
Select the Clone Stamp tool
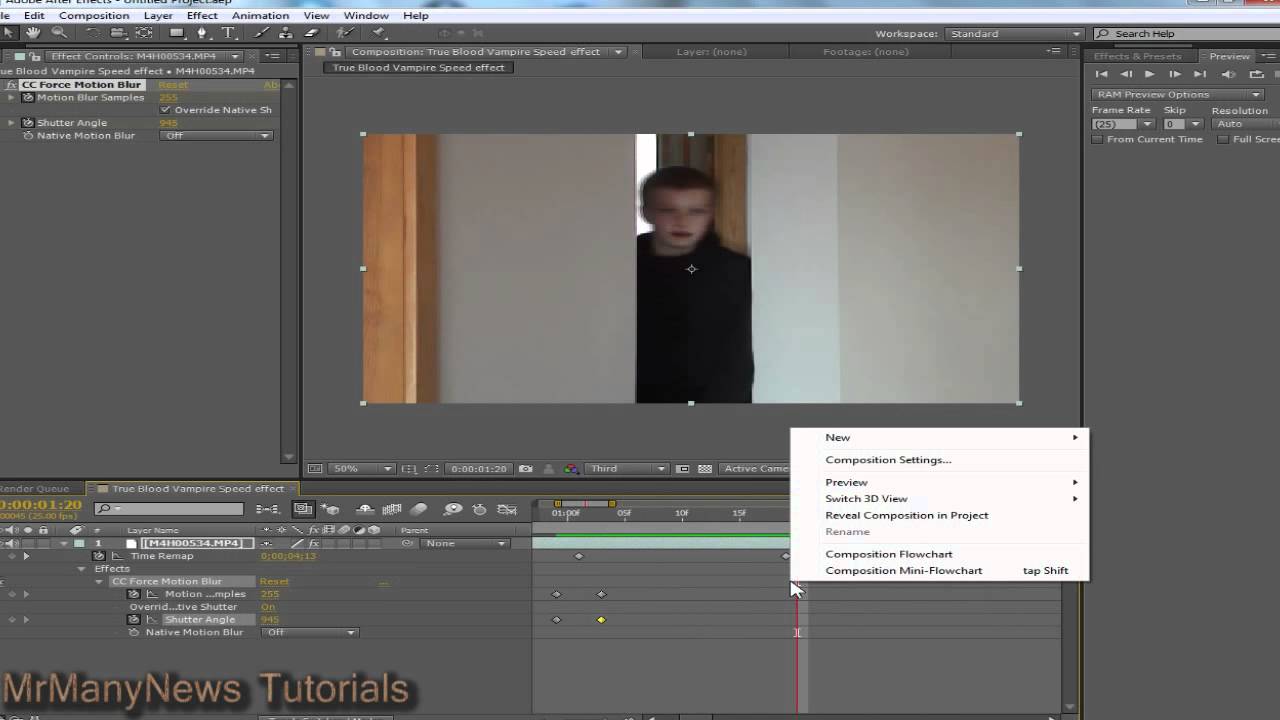click(286, 33)
